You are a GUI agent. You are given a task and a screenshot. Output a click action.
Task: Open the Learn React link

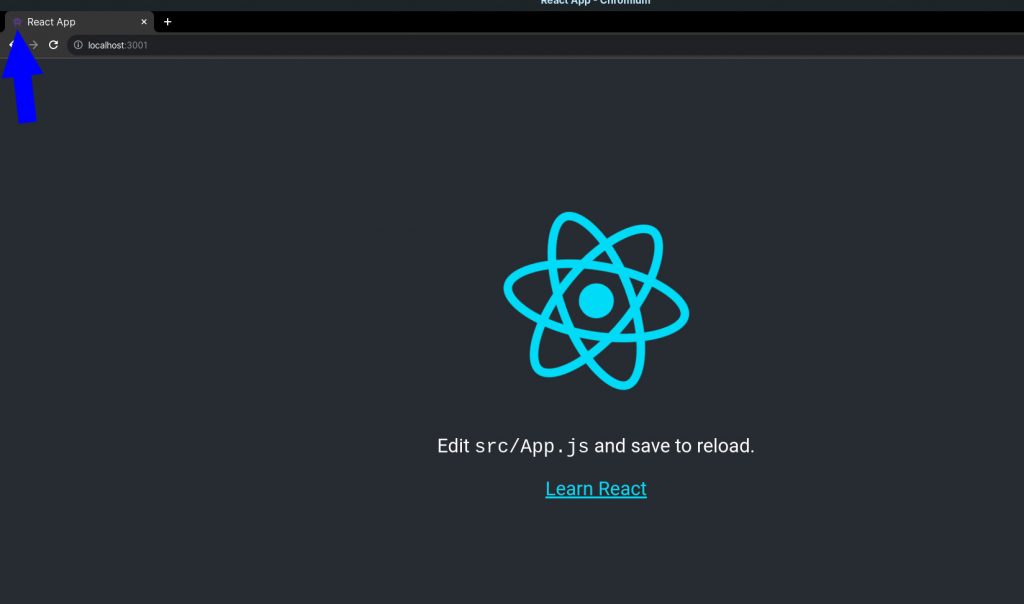coord(596,488)
